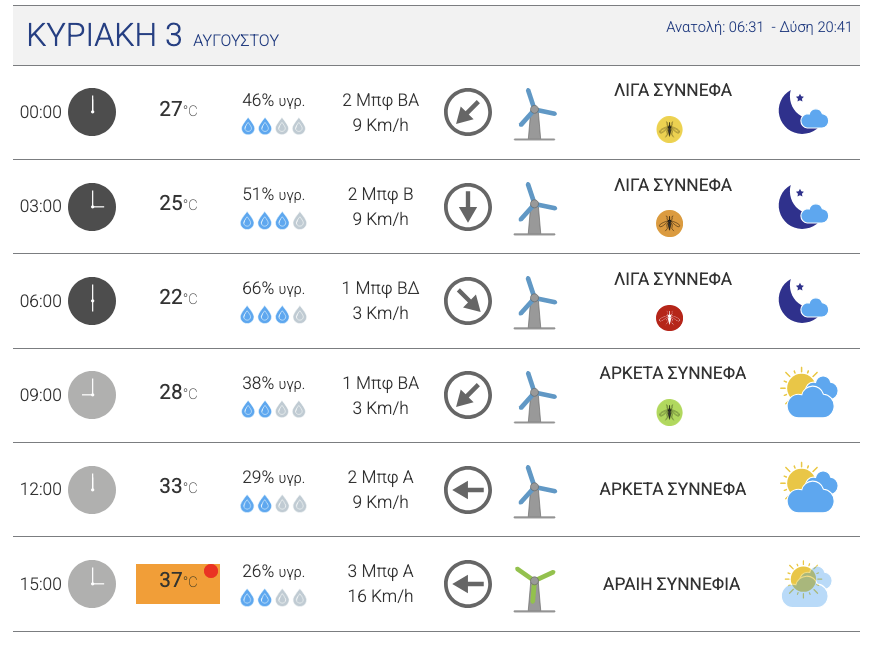
Task: Click the grey clock icon at 09:00
Action: pyautogui.click(x=91, y=394)
